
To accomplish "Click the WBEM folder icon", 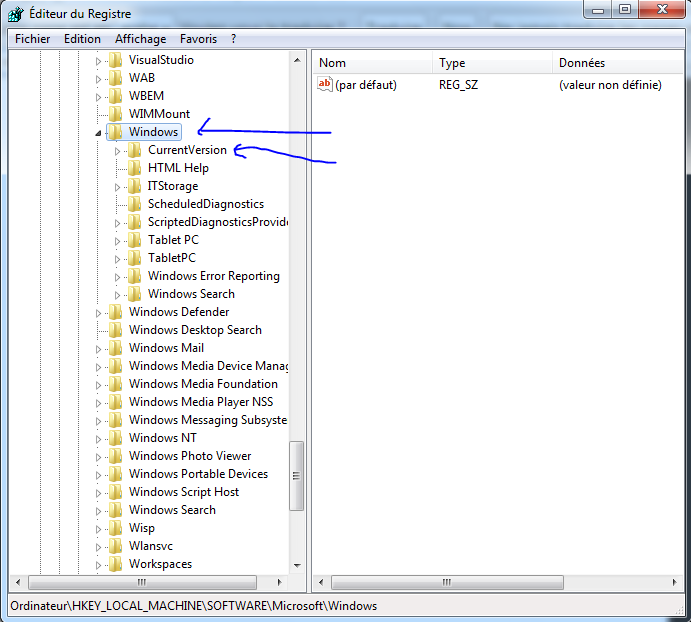I will pos(115,96).
